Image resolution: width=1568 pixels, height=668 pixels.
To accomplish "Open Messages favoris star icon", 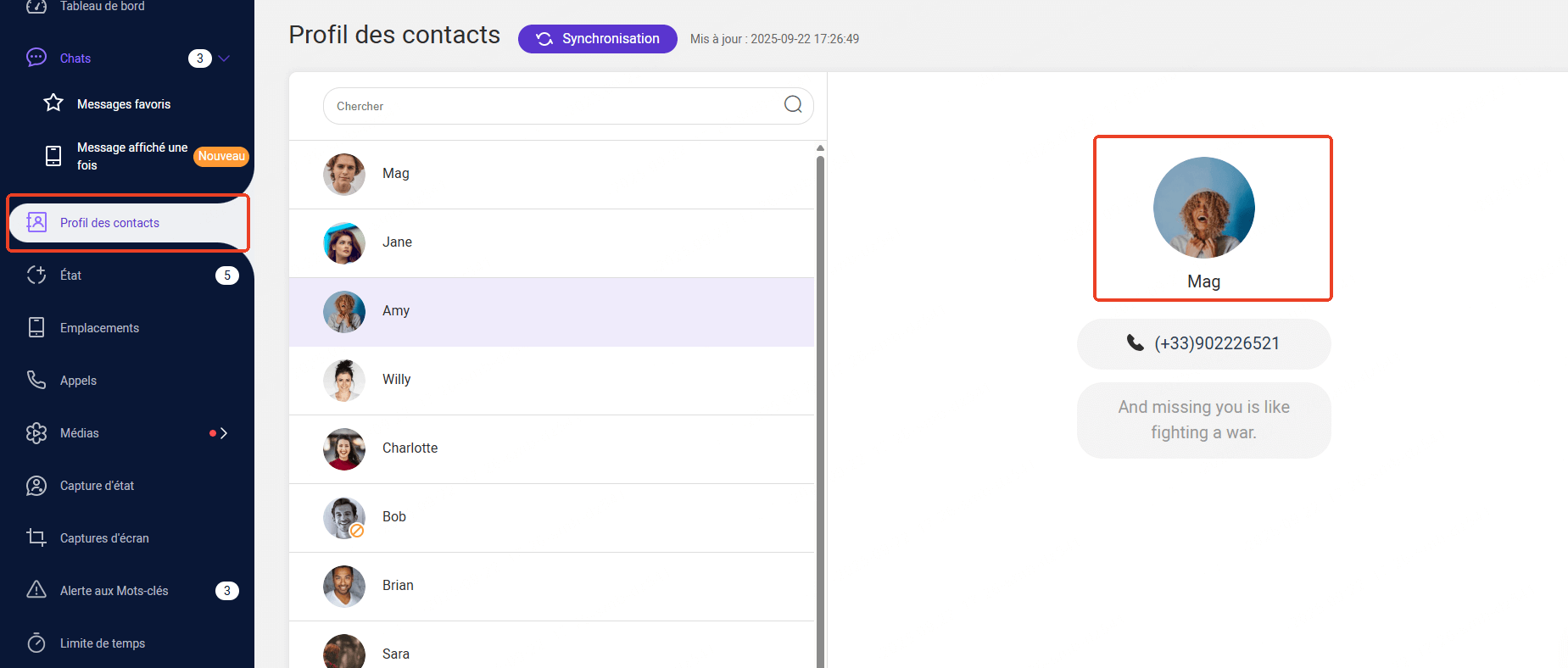I will (x=53, y=103).
